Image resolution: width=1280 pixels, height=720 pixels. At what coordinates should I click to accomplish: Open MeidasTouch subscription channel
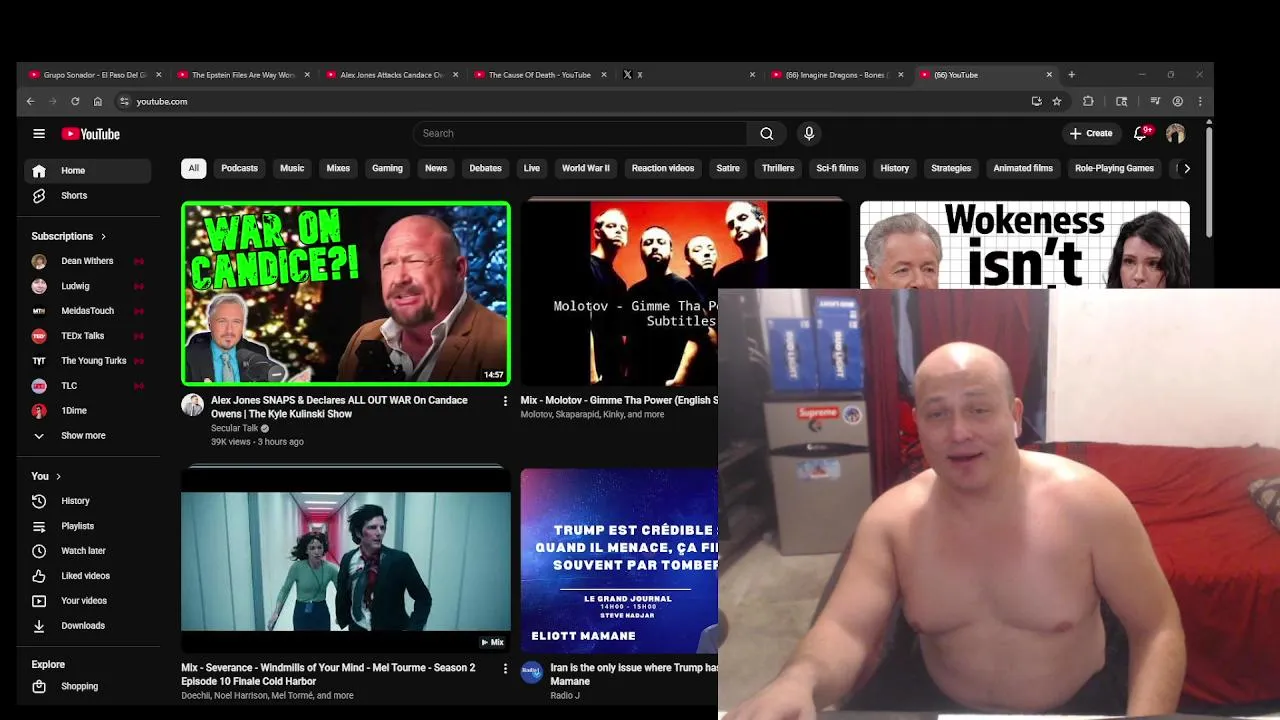pyautogui.click(x=88, y=311)
